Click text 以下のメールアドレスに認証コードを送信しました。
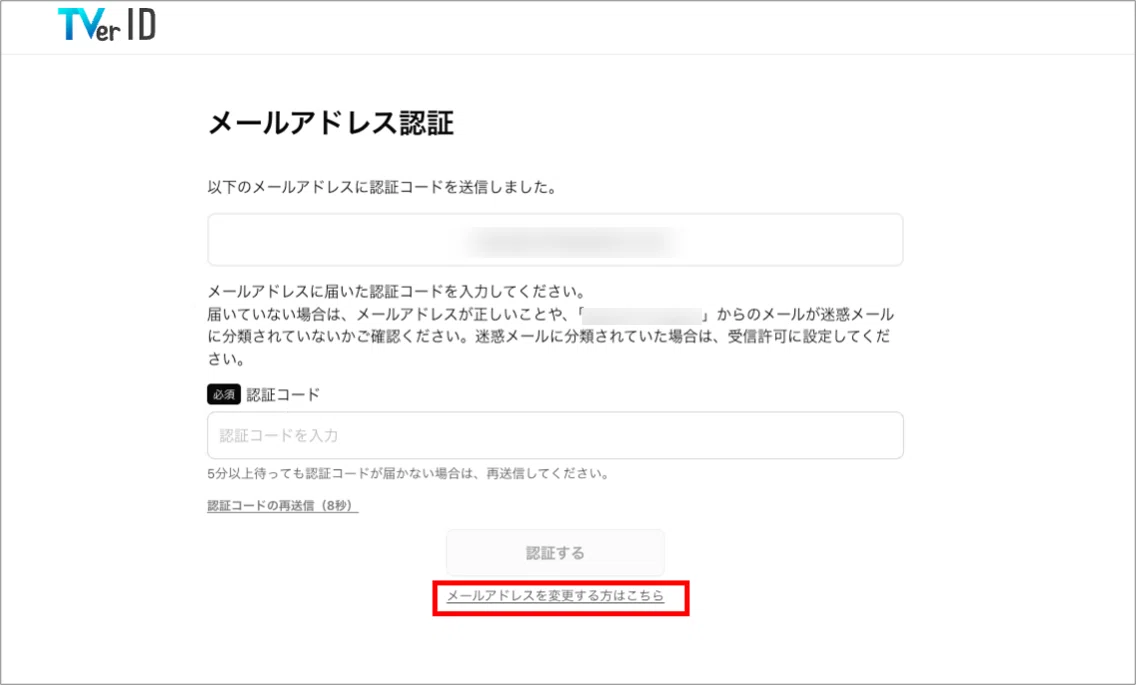This screenshot has height=686, width=1136. tap(382, 188)
